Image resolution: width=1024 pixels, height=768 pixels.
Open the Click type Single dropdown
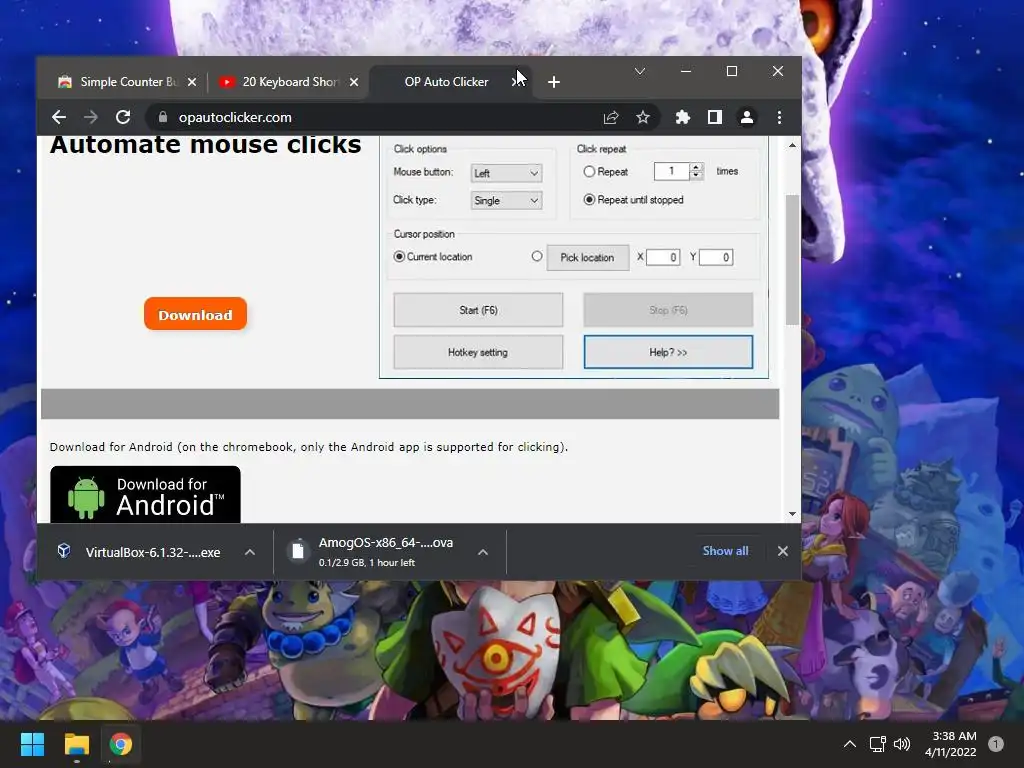pyautogui.click(x=506, y=200)
